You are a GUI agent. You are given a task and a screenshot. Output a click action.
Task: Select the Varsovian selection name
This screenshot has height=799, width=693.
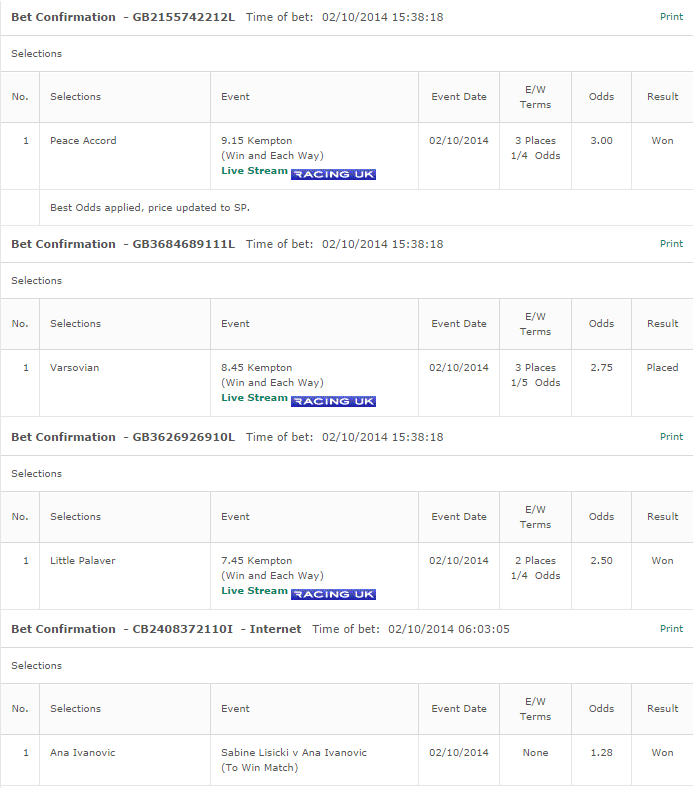74,368
